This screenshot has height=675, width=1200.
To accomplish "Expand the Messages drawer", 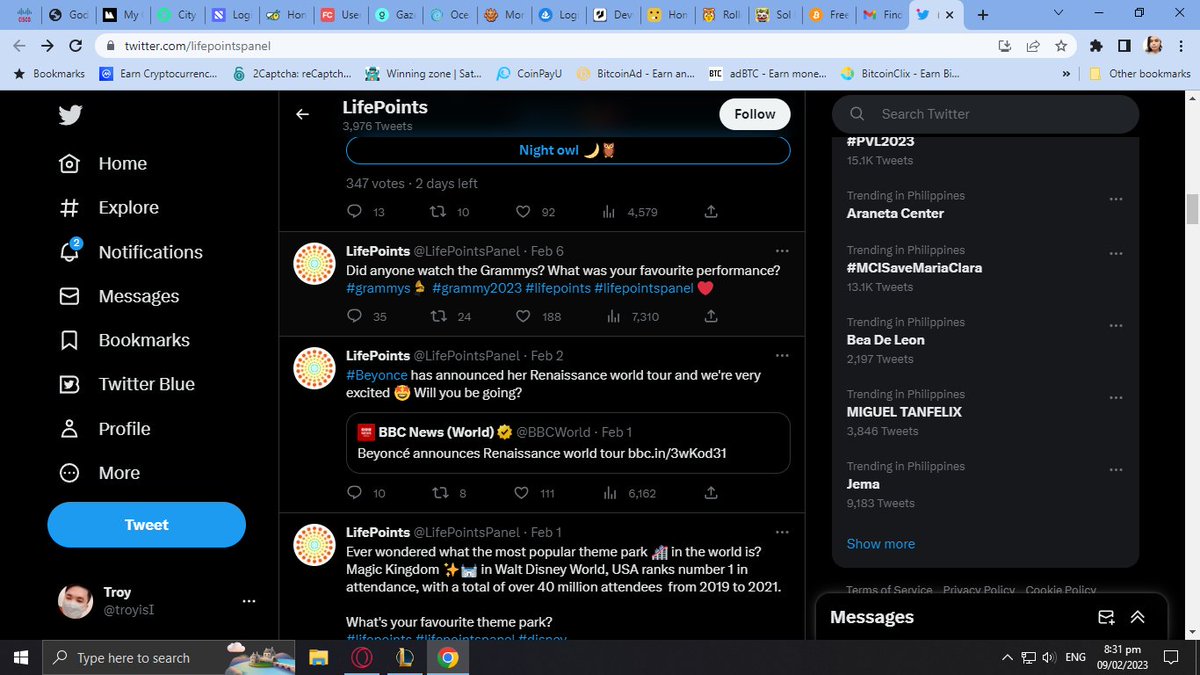I will 1138,617.
